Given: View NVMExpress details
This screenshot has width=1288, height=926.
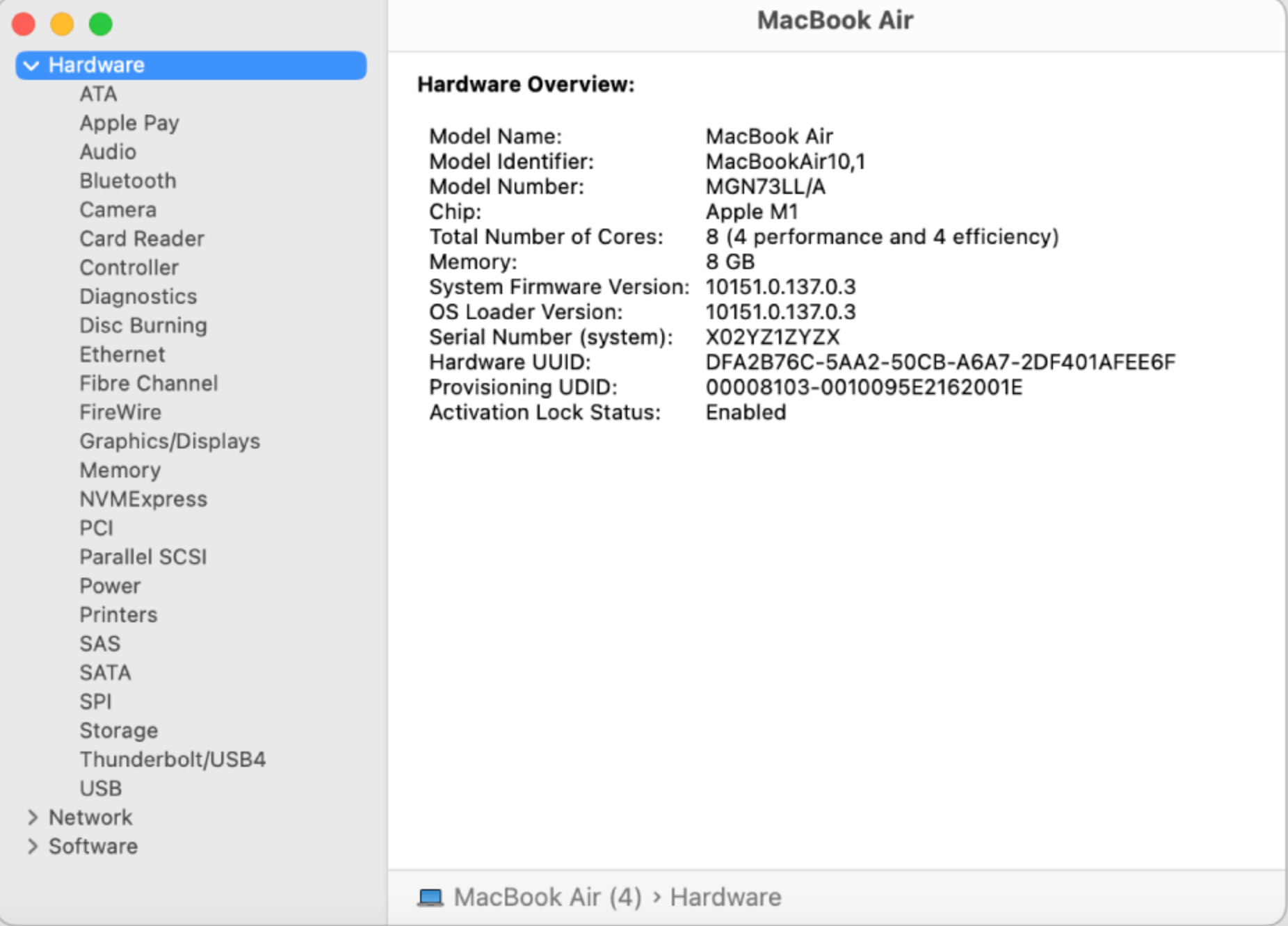Looking at the screenshot, I should point(143,498).
